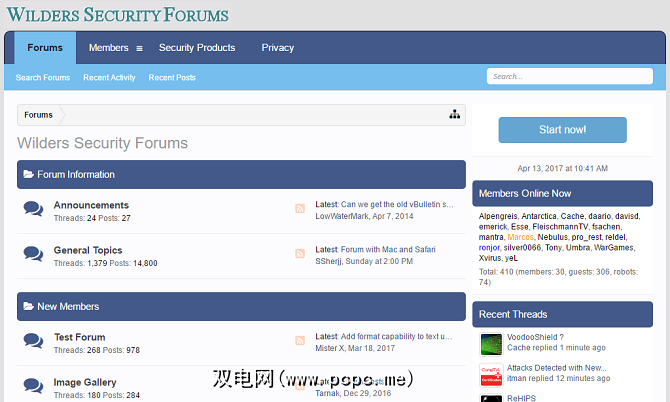Open the Security Products tab
This screenshot has height=402, width=670.
[x=197, y=47]
